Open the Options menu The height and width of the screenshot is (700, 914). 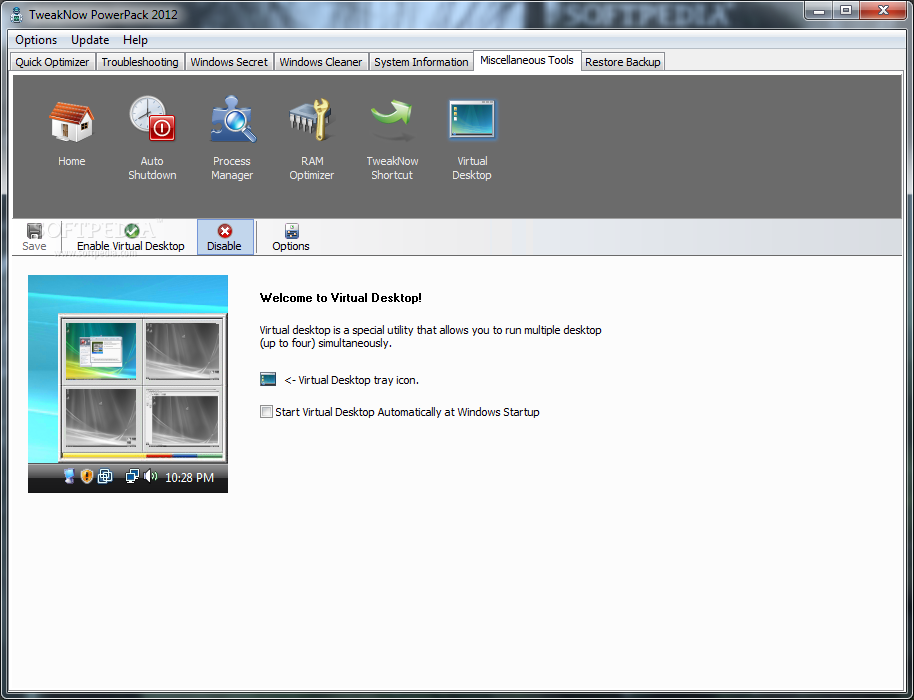click(x=36, y=40)
